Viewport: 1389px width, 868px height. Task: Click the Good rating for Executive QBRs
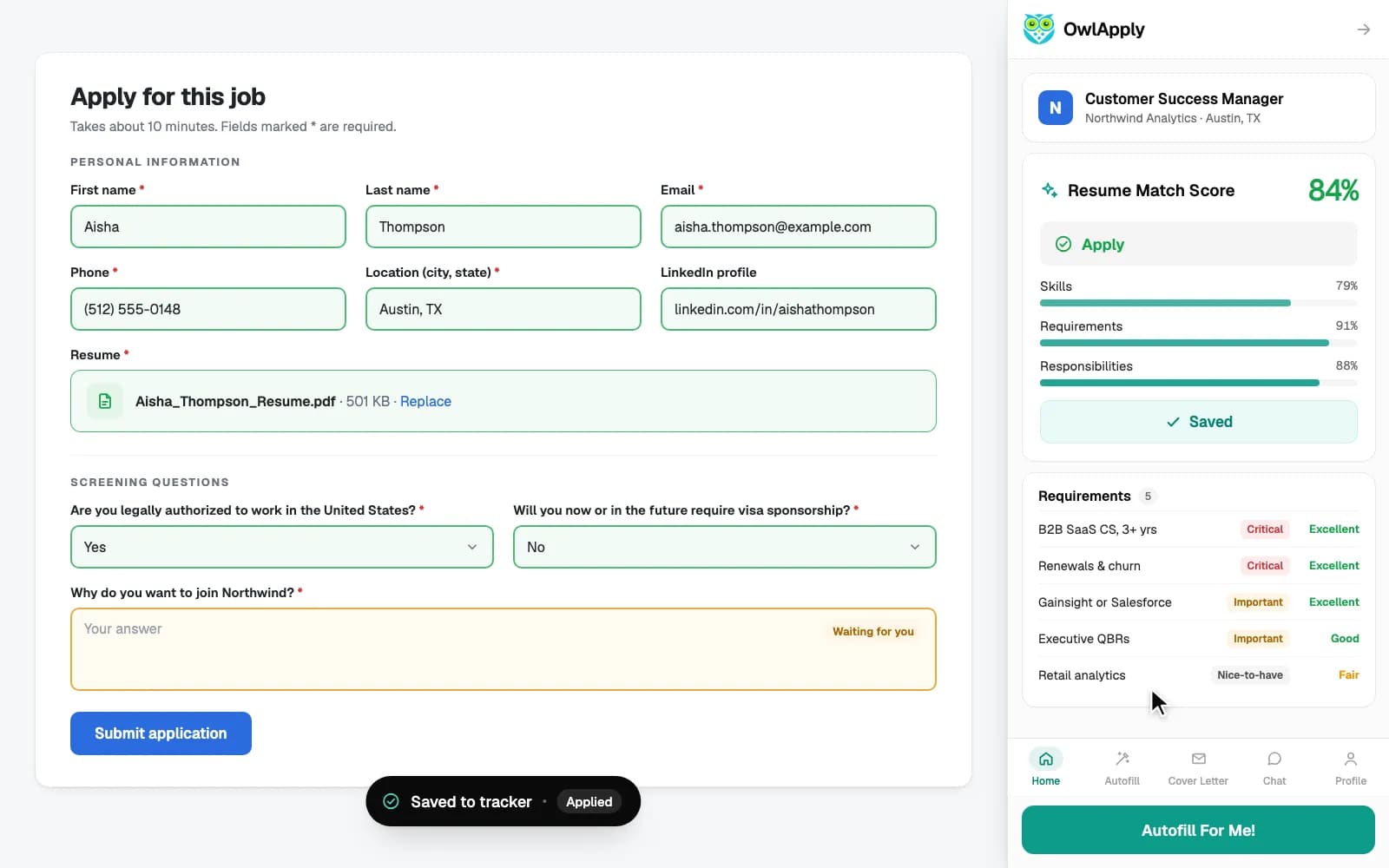tap(1345, 639)
